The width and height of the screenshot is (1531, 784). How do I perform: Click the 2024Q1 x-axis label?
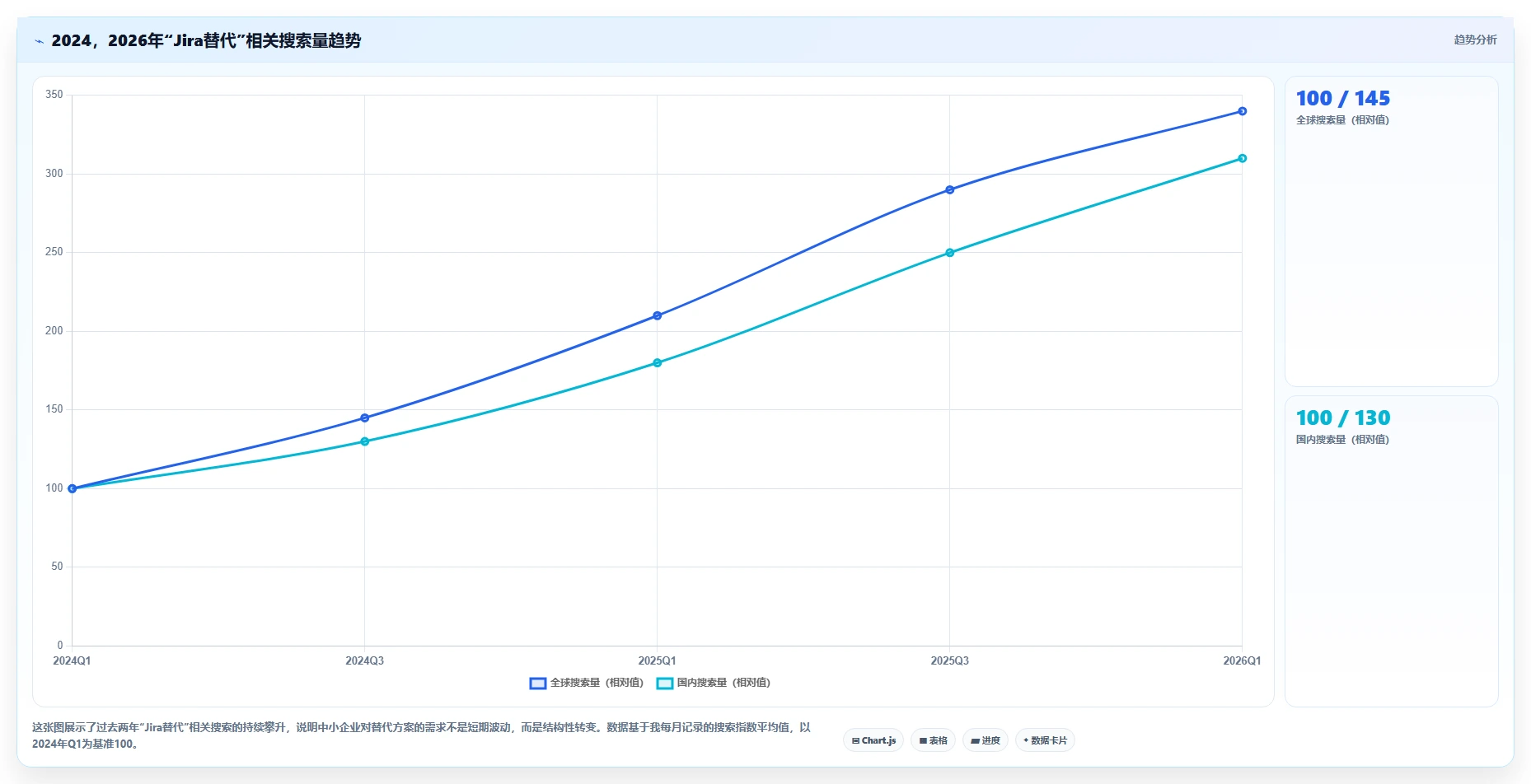pyautogui.click(x=72, y=661)
